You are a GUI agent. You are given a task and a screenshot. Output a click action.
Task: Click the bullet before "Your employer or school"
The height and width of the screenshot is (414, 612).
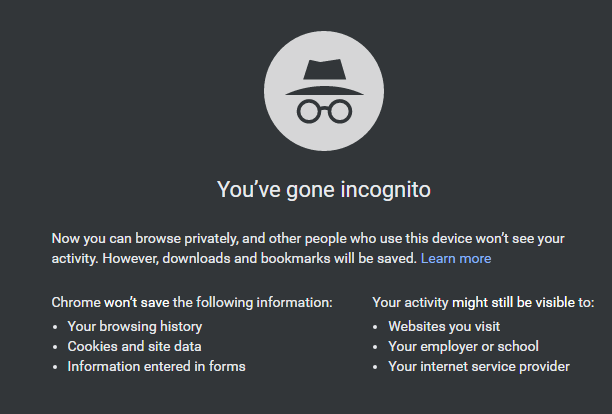(x=376, y=347)
